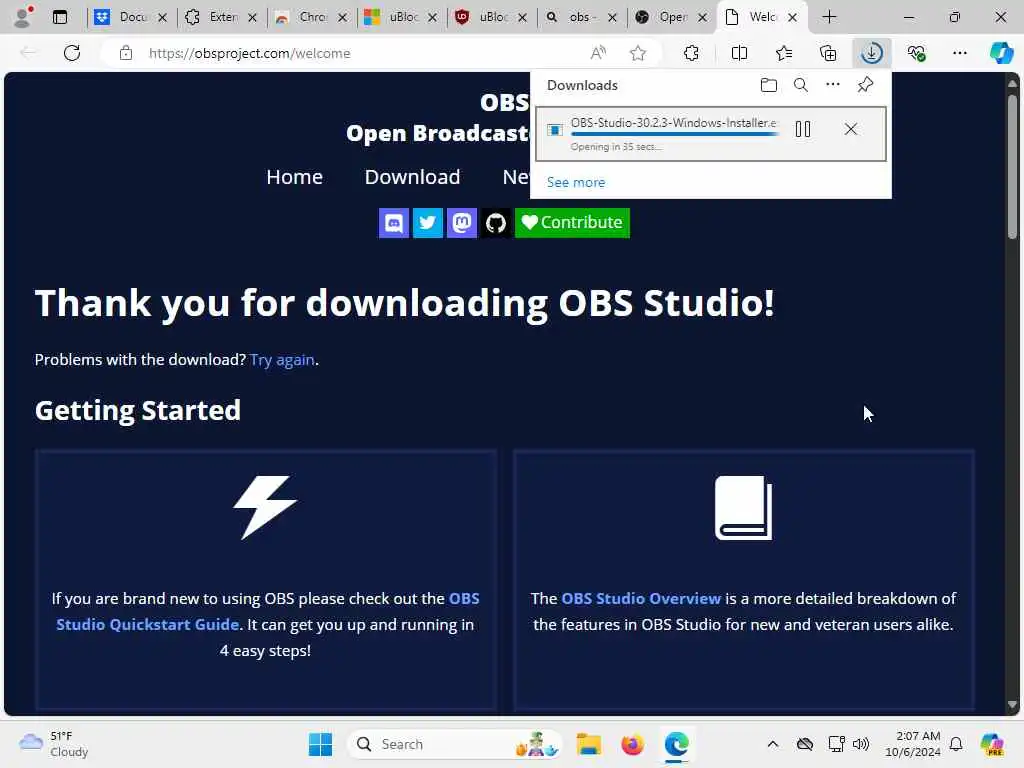Image resolution: width=1024 pixels, height=768 pixels.
Task: View site information lock icon
Action: point(126,53)
